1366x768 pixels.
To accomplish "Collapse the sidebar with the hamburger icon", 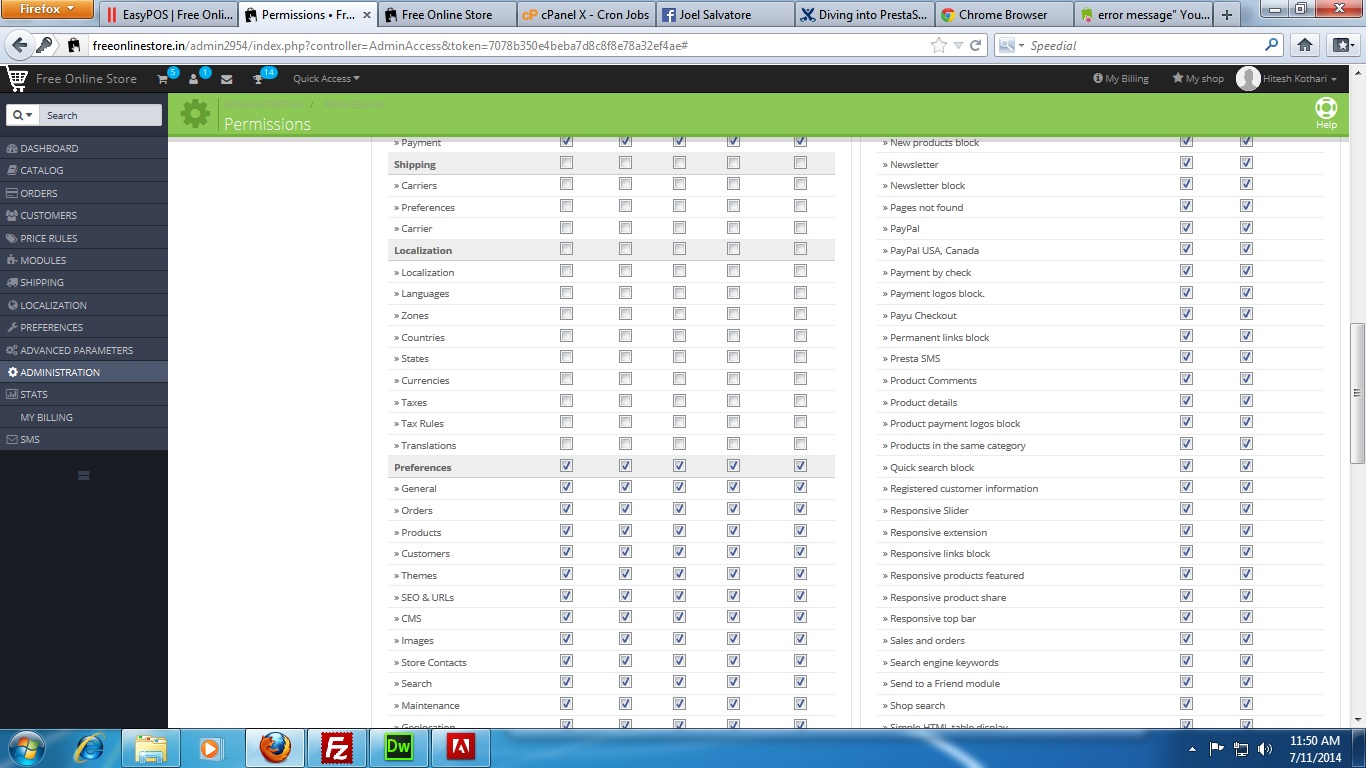I will 84,475.
